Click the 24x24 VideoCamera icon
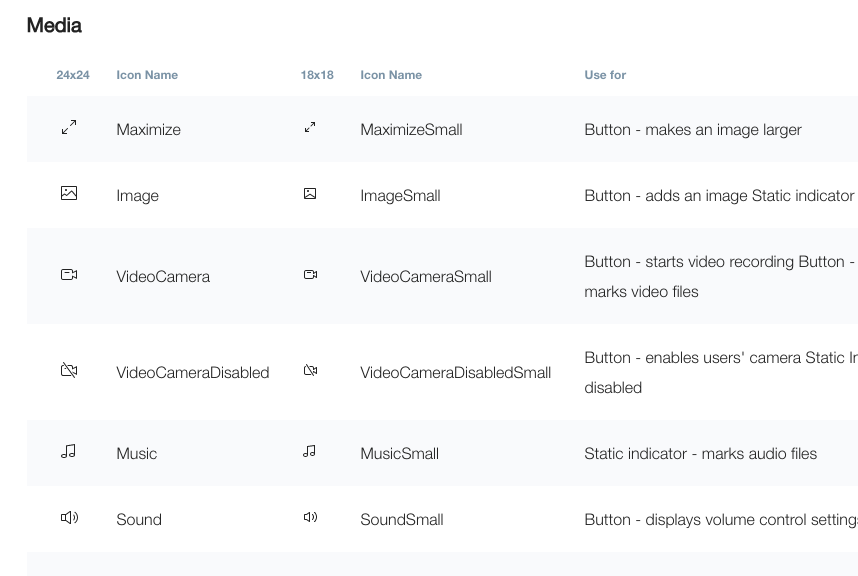The image size is (858, 576). point(69,275)
